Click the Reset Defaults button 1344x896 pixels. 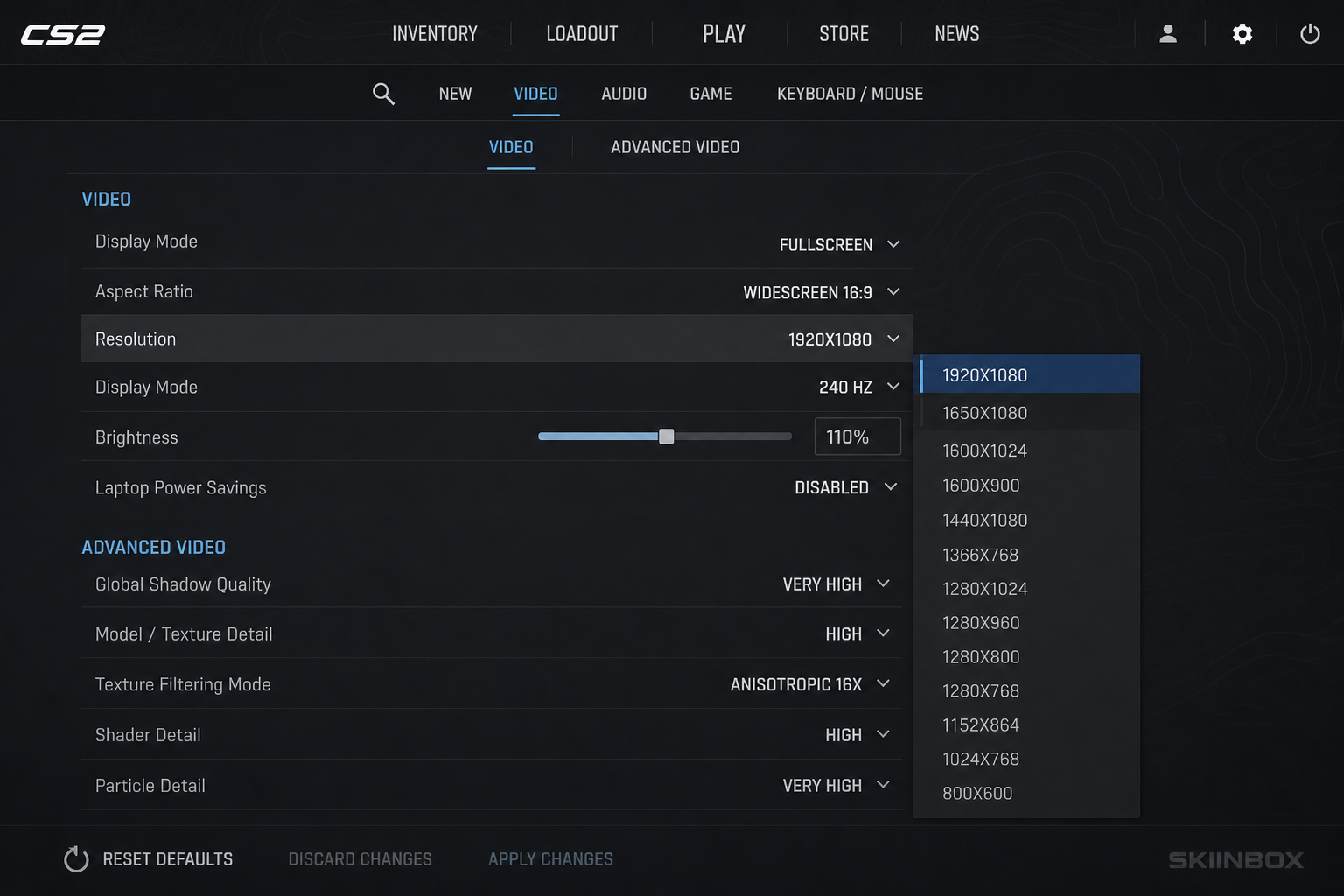point(149,859)
